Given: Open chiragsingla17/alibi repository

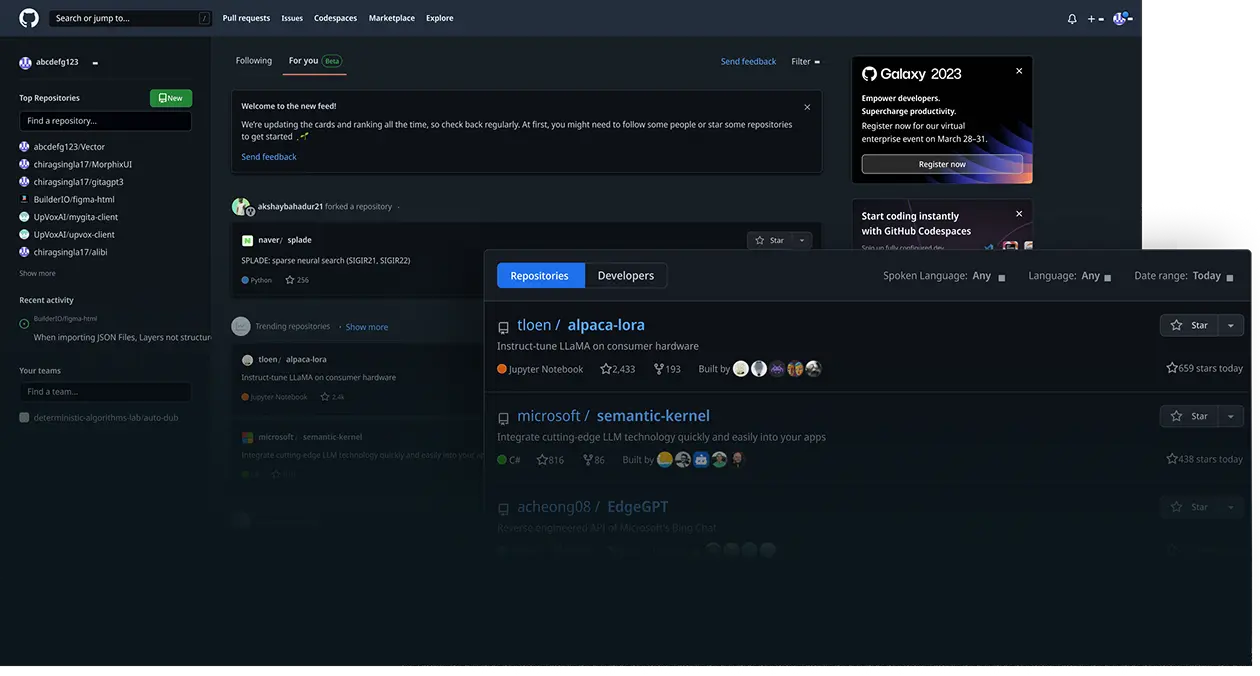Looking at the screenshot, I should [x=71, y=252].
